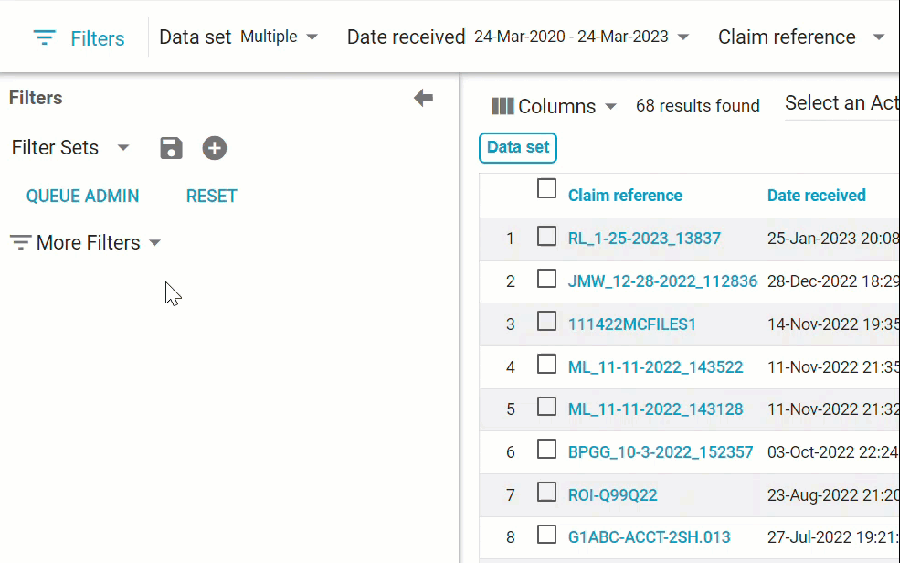Tick the checkbox for ROI-Q99Q22
900x563 pixels.
point(546,493)
